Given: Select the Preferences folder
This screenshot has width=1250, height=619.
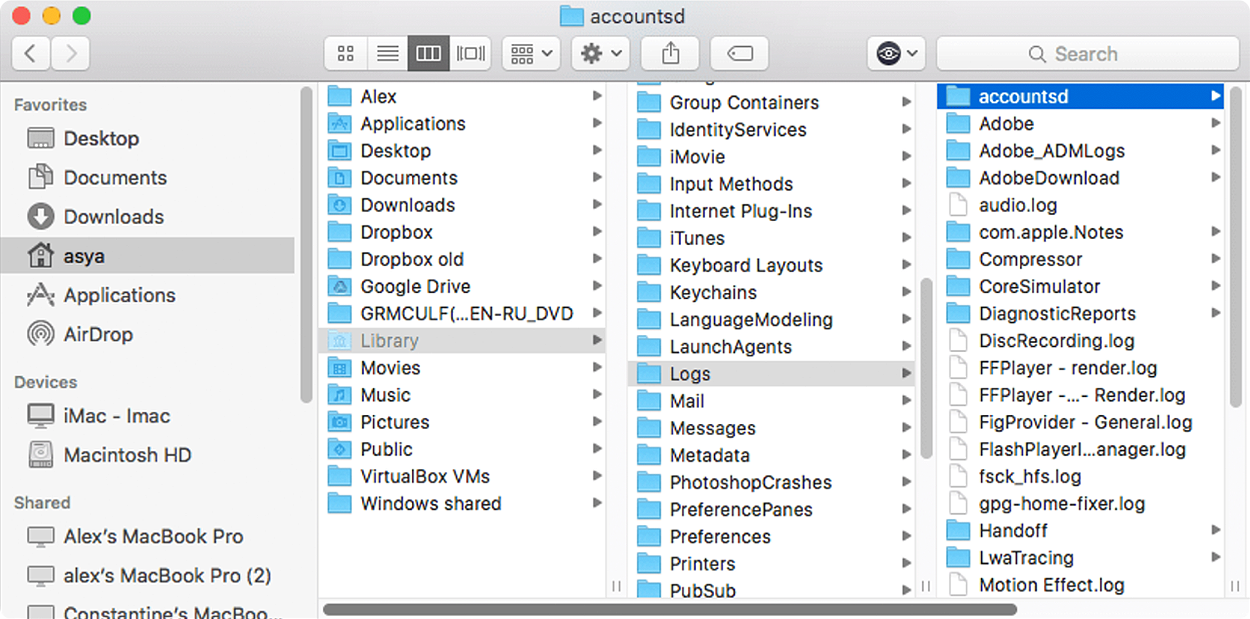Looking at the screenshot, I should [x=773, y=536].
